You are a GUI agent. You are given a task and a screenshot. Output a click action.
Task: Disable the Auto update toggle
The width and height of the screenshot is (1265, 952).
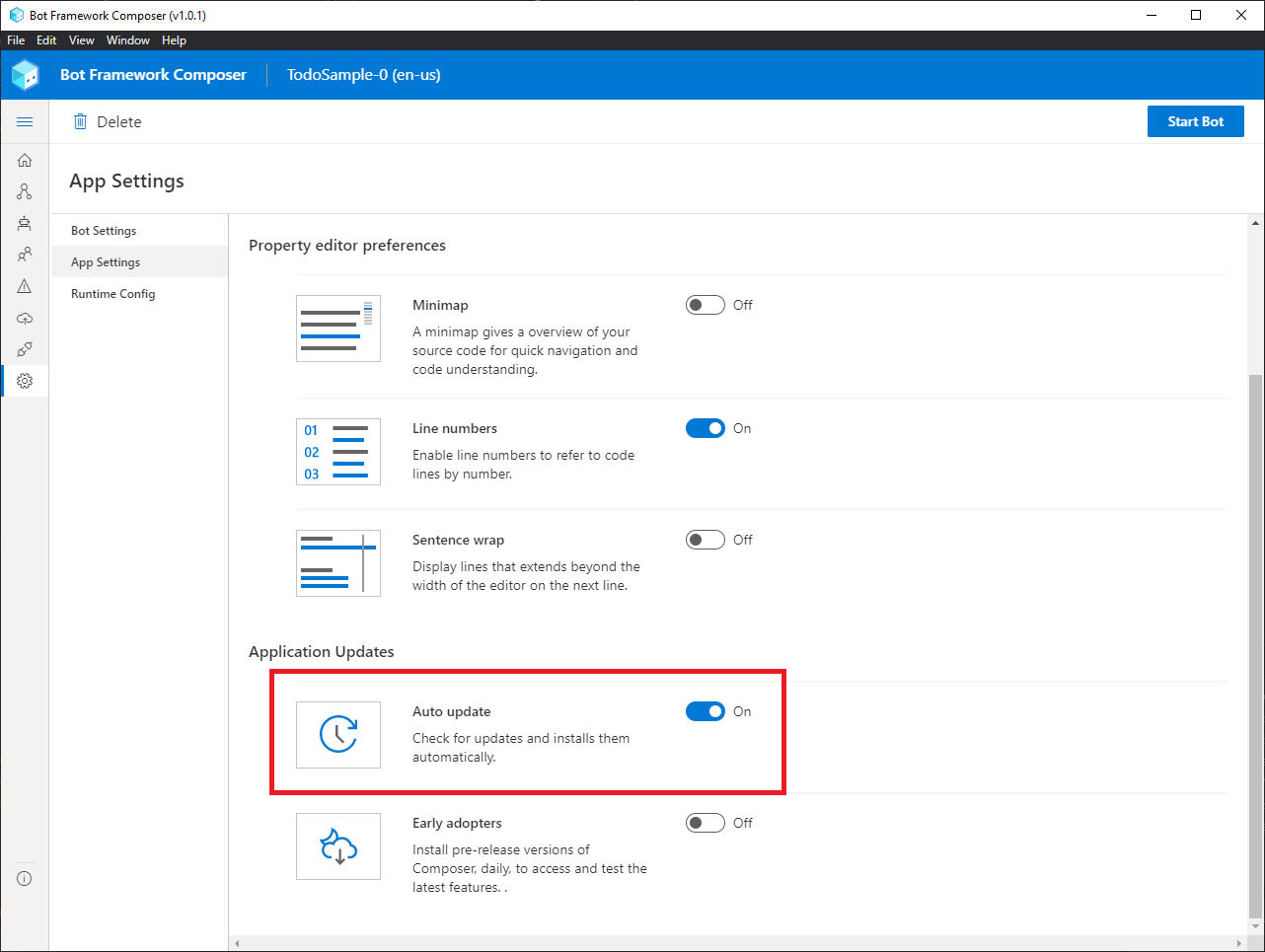click(x=706, y=711)
